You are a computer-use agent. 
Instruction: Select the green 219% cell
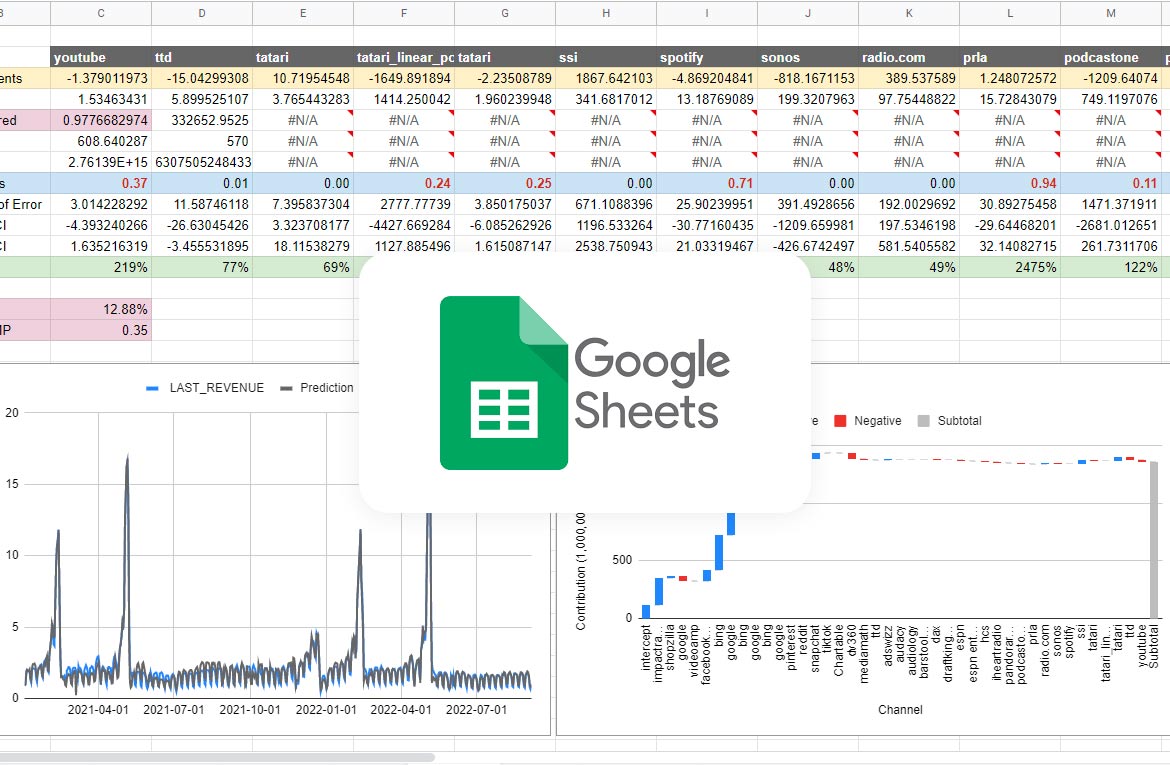click(101, 266)
